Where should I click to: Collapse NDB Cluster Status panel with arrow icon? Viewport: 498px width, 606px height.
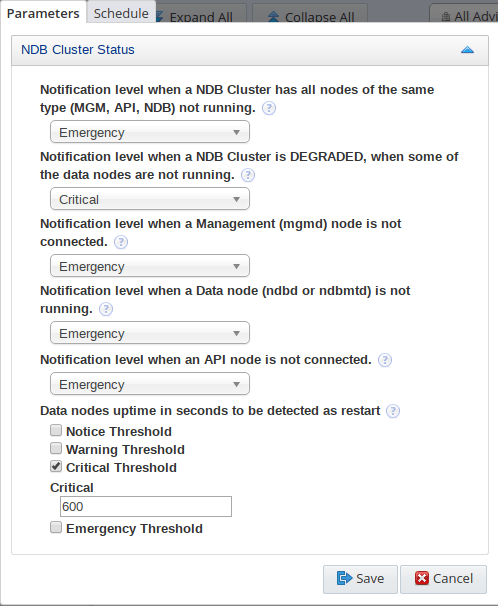(467, 50)
